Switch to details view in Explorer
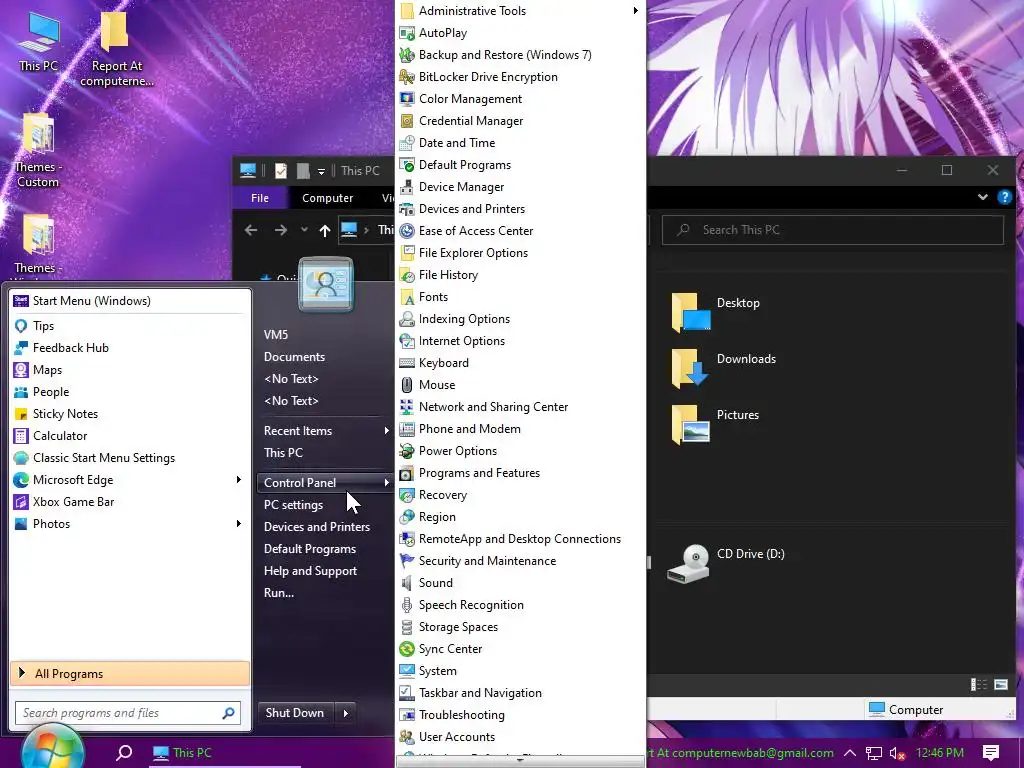The image size is (1024, 768). (978, 684)
